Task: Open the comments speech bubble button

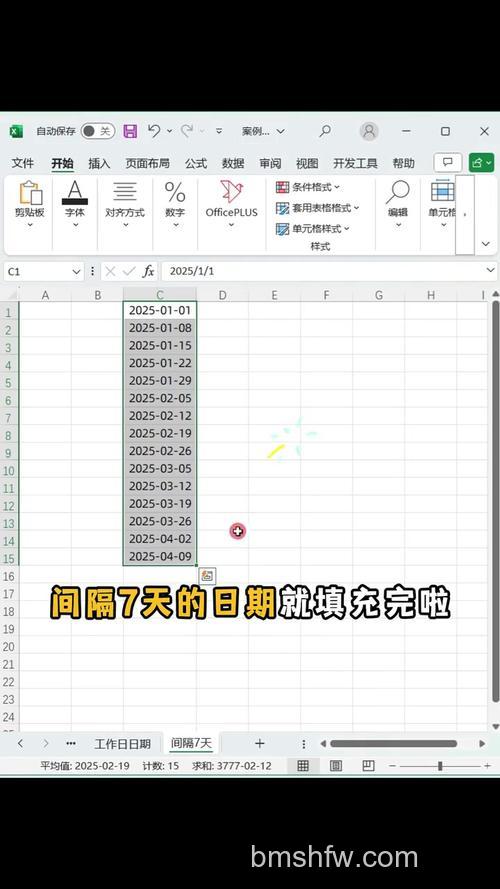Action: coord(448,163)
